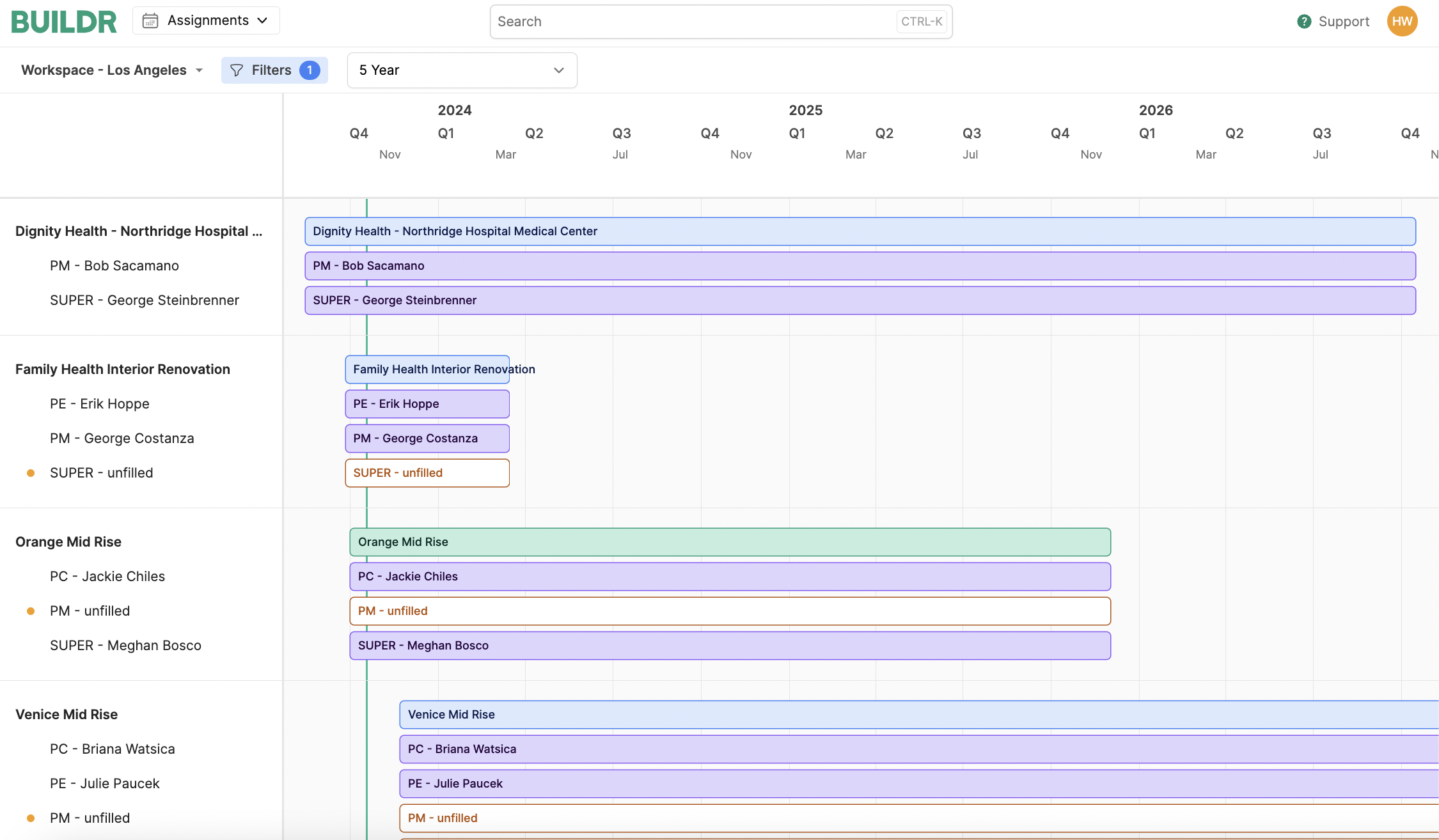Click the green Orange Mid Rise timeline bar
This screenshot has height=840, width=1439.
(730, 542)
